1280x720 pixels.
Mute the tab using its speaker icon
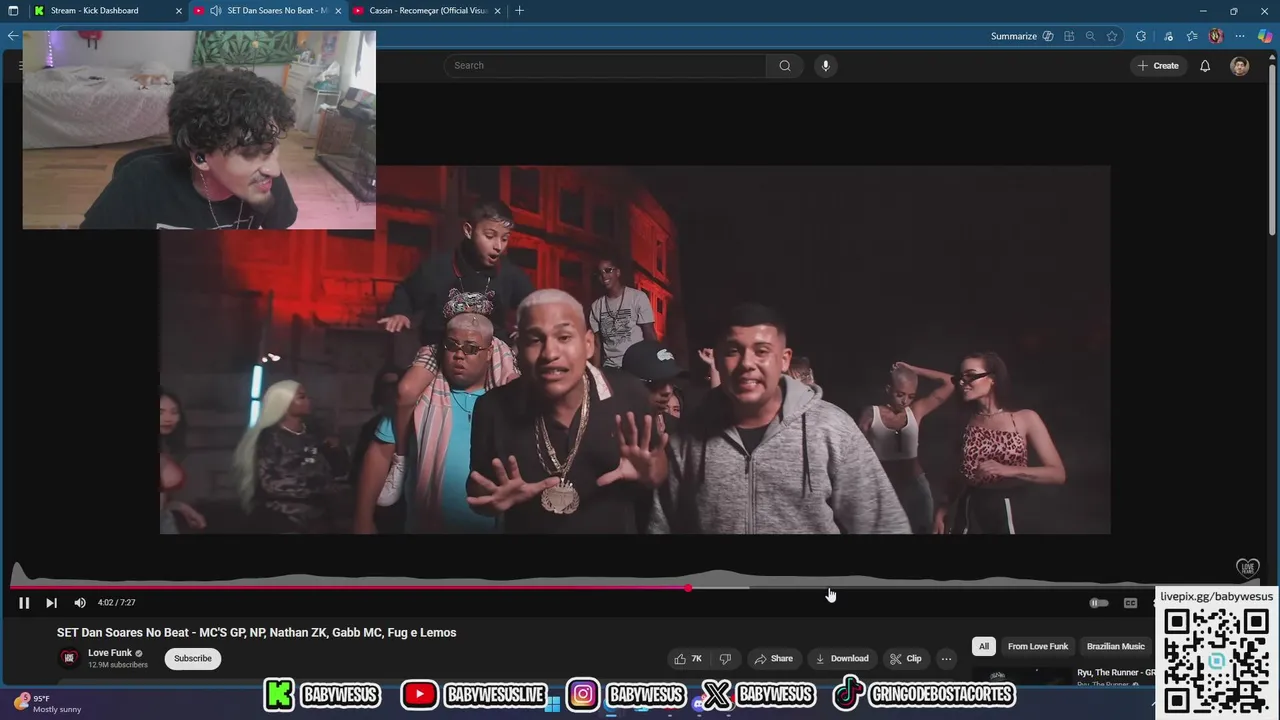click(x=215, y=11)
